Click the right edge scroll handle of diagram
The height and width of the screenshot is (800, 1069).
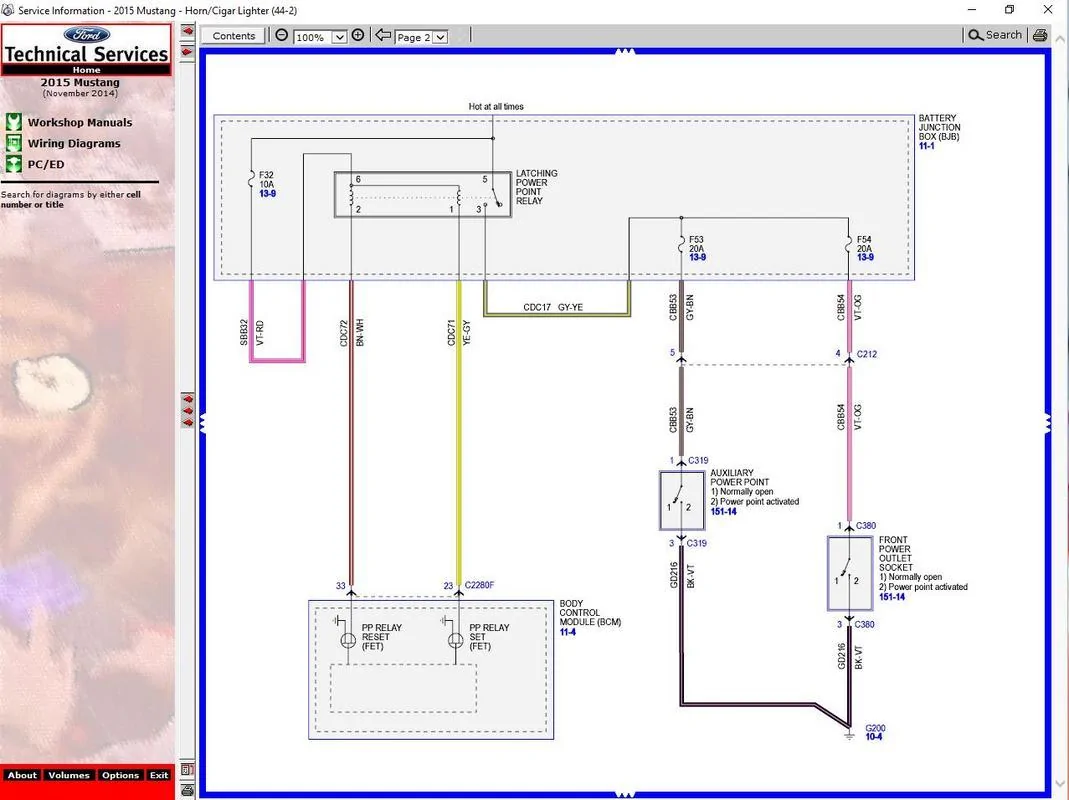click(1048, 423)
